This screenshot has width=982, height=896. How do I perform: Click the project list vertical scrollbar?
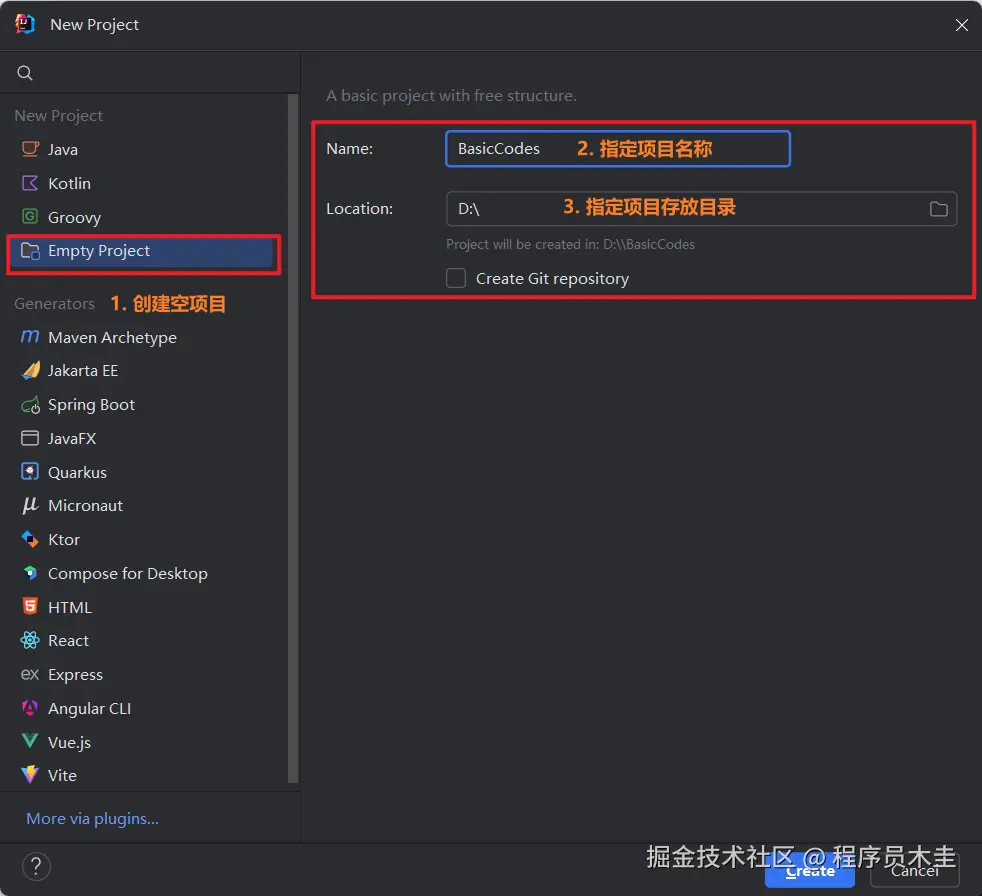(292, 438)
